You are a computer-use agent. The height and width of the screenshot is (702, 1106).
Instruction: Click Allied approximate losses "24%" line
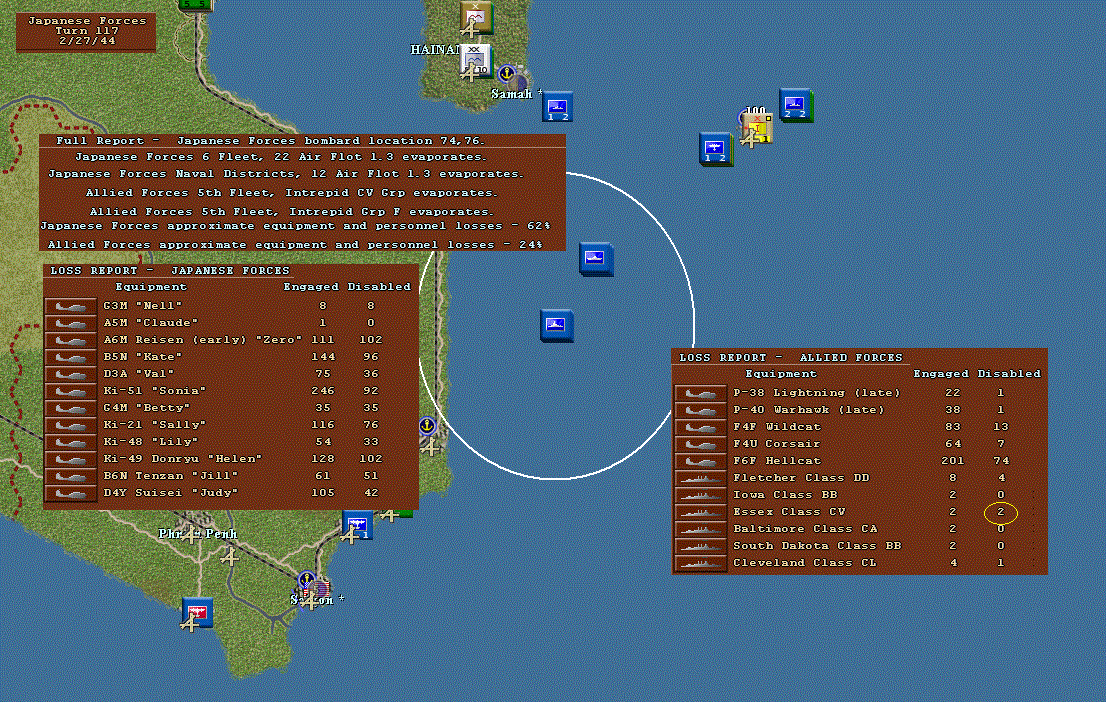pyautogui.click(x=295, y=245)
